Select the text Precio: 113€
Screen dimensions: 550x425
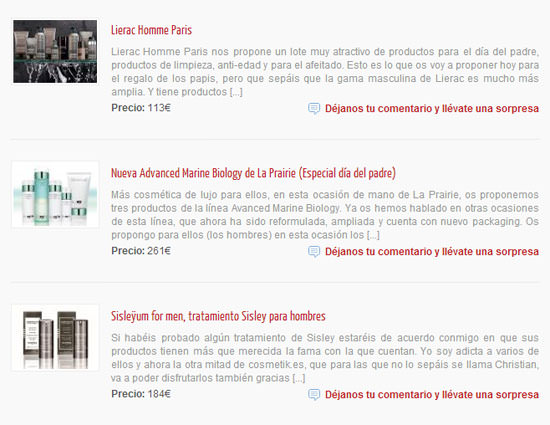click(x=141, y=108)
